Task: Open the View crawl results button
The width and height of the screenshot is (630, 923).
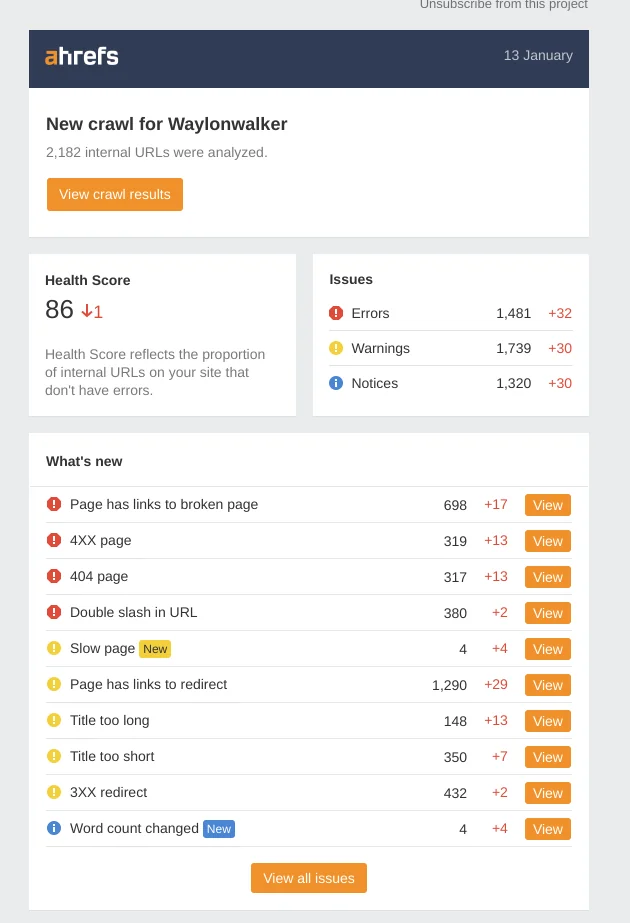Action: [115, 194]
